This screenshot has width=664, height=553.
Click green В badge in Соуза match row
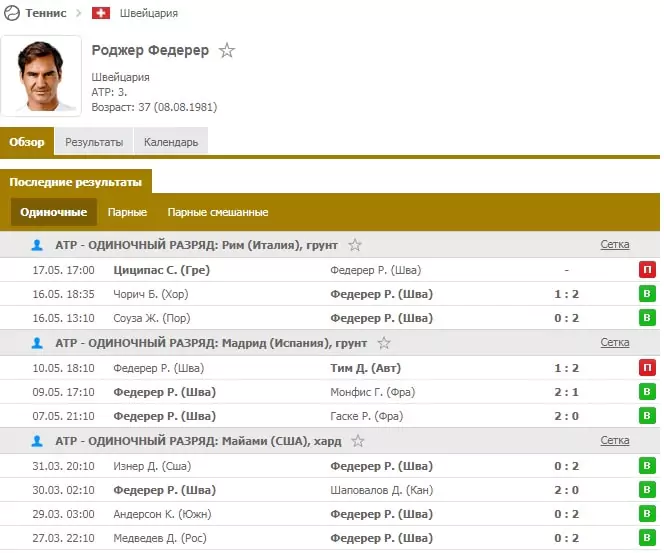tap(647, 318)
